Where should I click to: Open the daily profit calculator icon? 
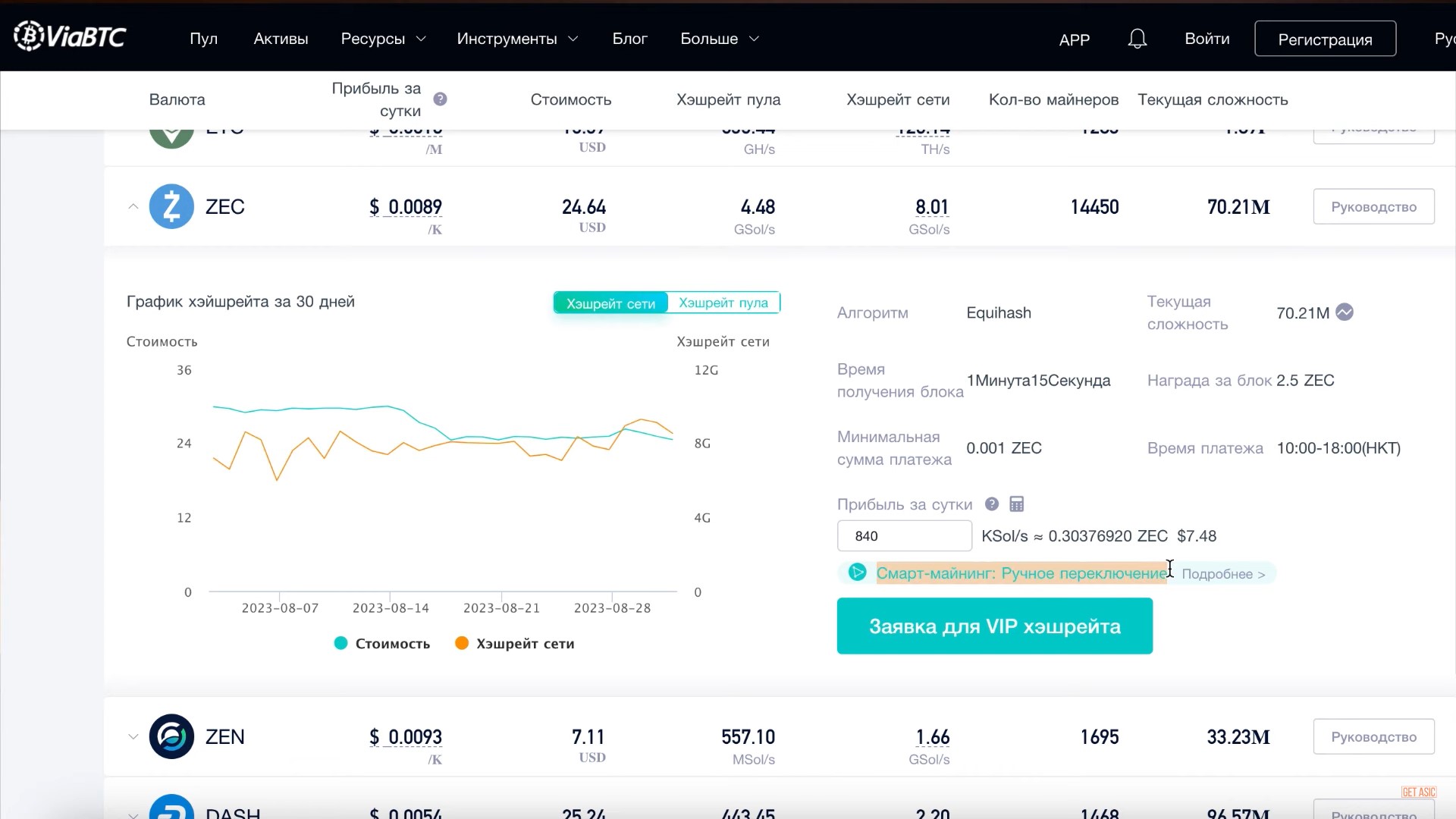(1017, 504)
